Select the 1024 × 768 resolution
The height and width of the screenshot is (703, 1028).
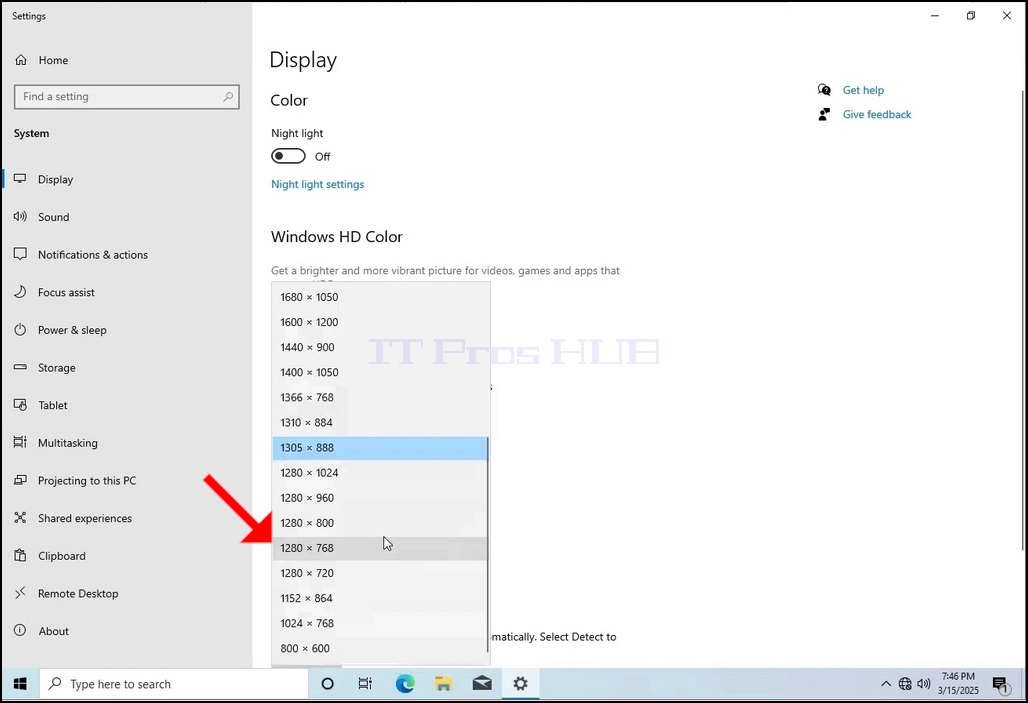point(380,623)
